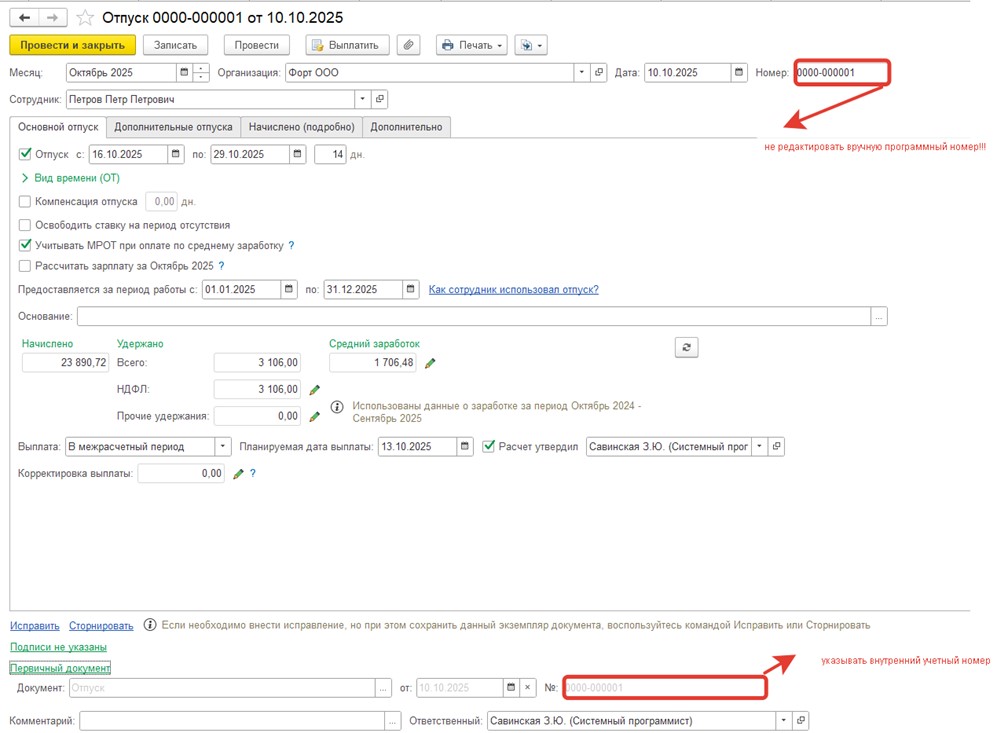The width and height of the screenshot is (1008, 733).
Task: Open the Начислено (подробно) tab
Action: (301, 127)
